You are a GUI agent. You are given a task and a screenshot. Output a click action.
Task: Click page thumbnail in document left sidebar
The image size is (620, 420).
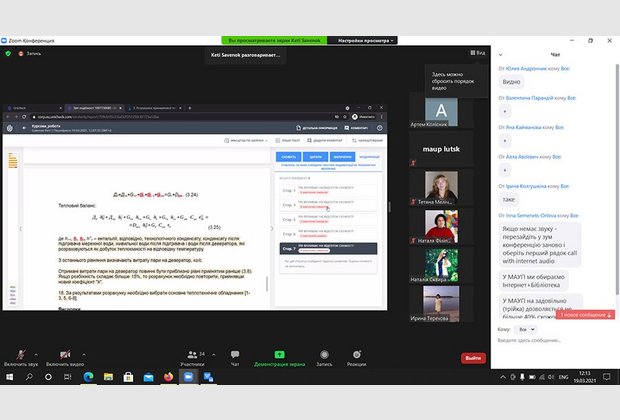click(13, 160)
